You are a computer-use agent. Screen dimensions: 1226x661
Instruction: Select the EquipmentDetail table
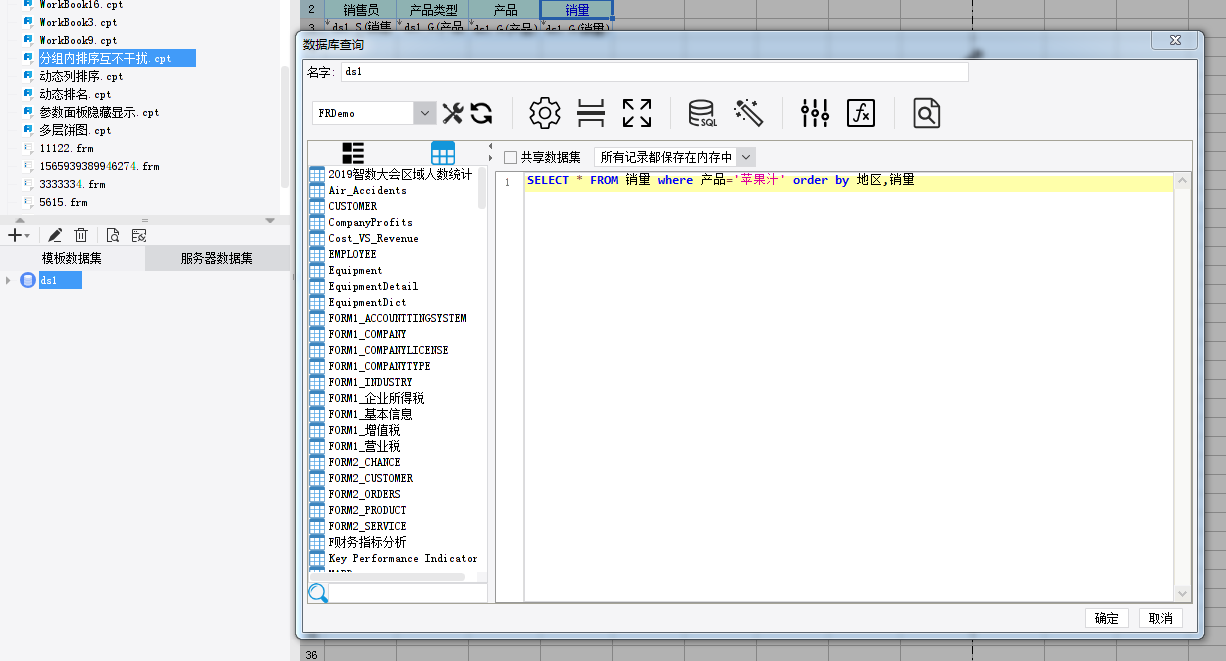click(x=373, y=286)
